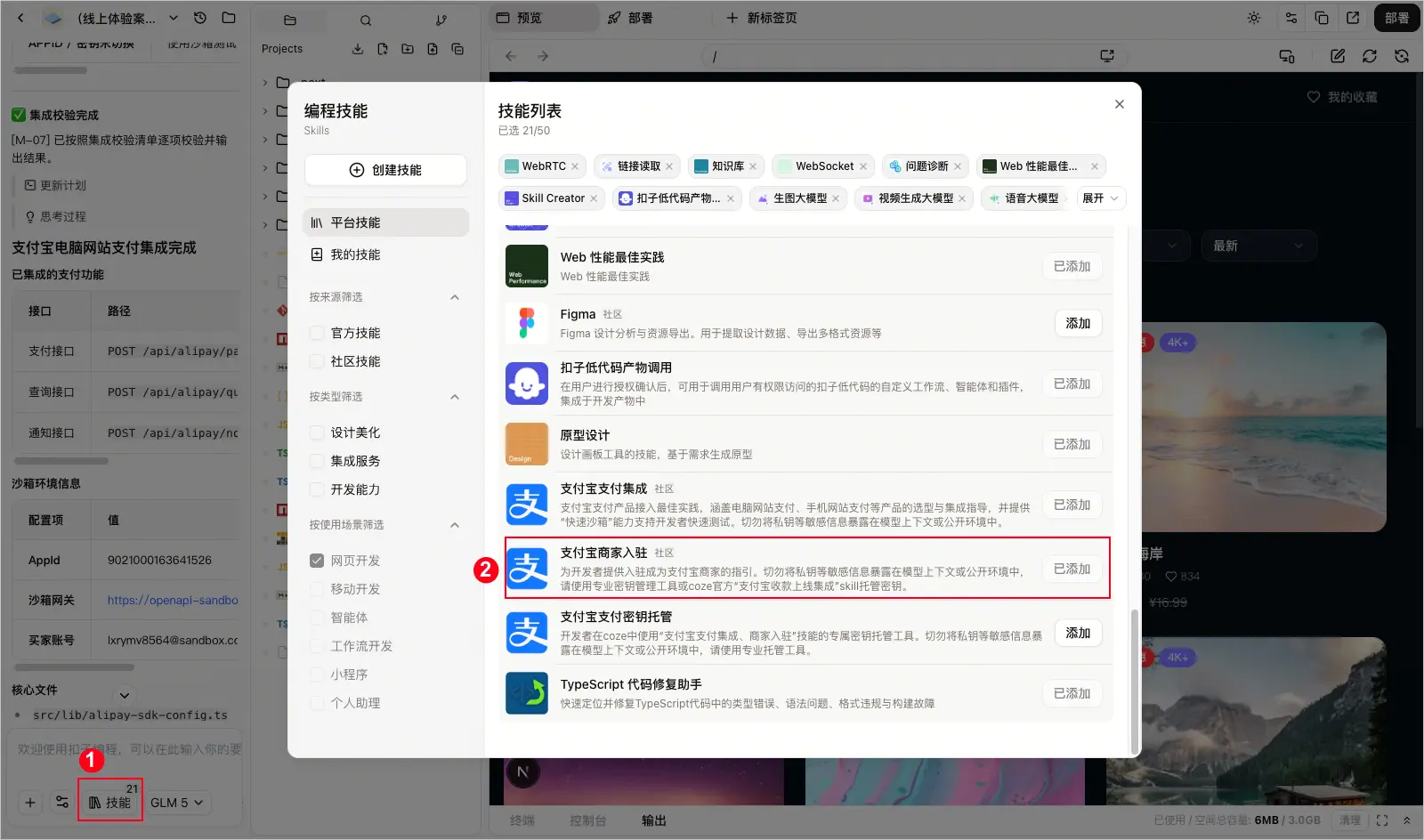Collapse the 按使用场景筛选 section

pyautogui.click(x=455, y=525)
